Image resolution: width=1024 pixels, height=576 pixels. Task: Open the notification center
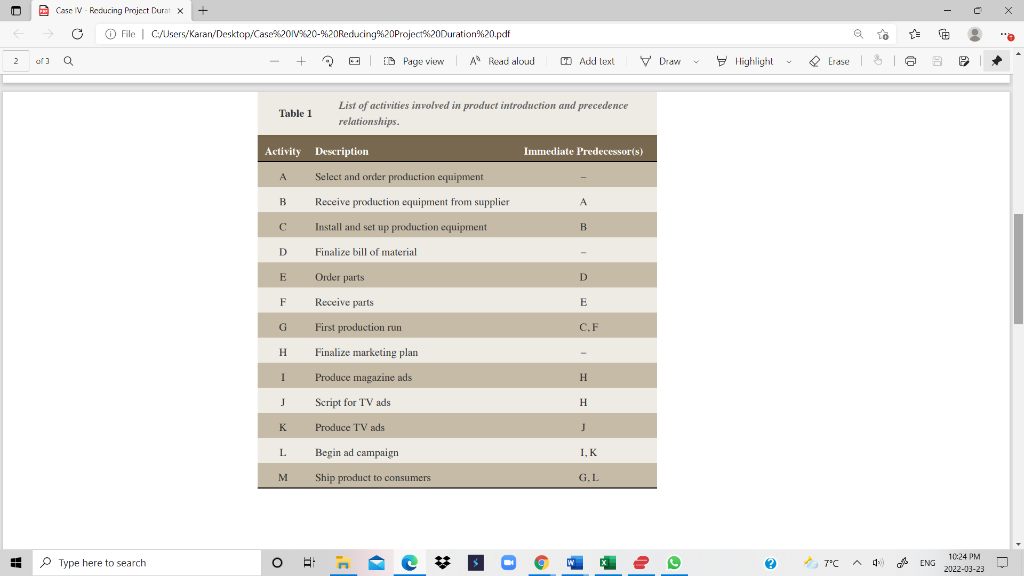pos(1002,562)
